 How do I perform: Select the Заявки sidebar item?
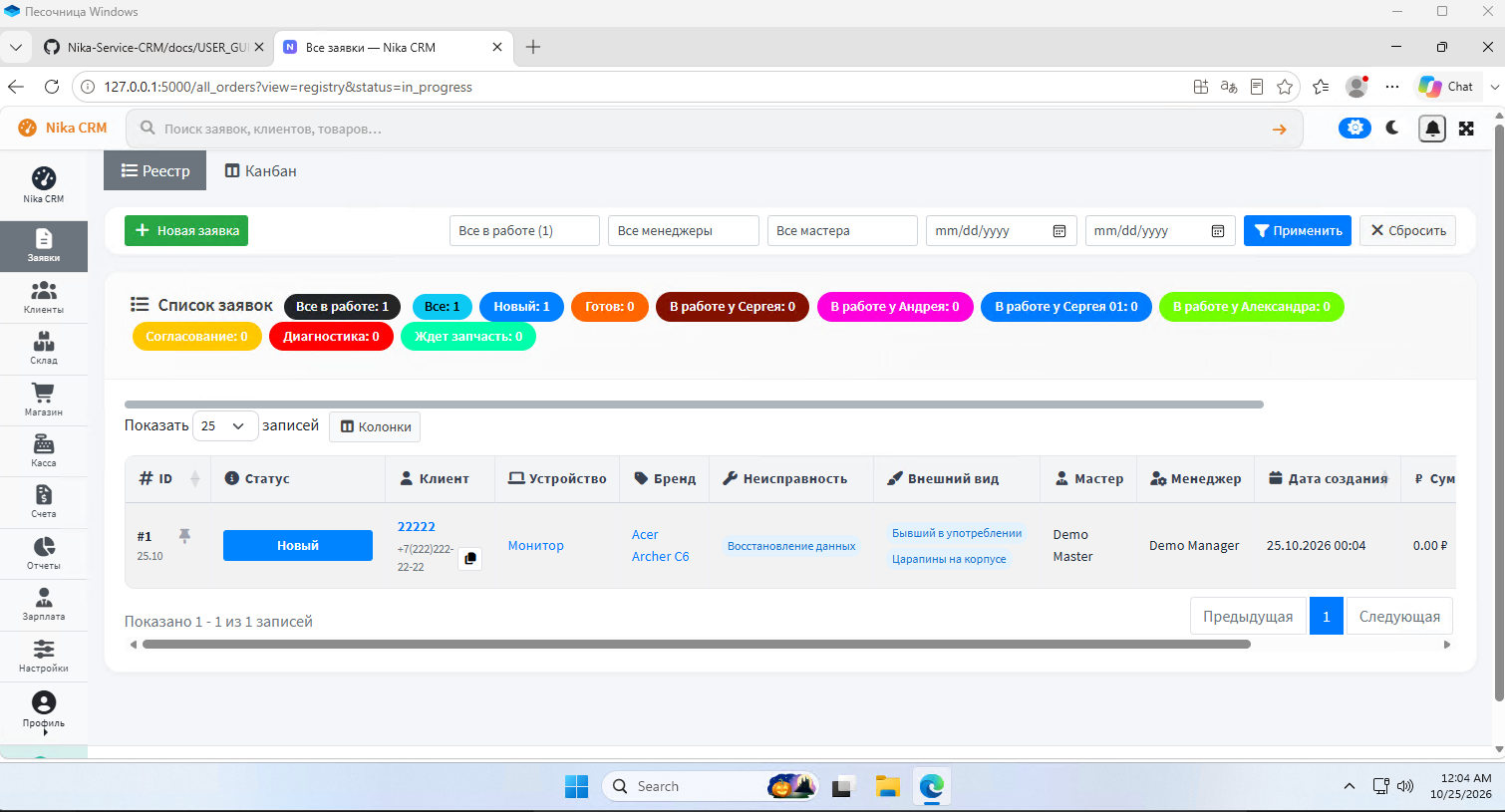[44, 246]
